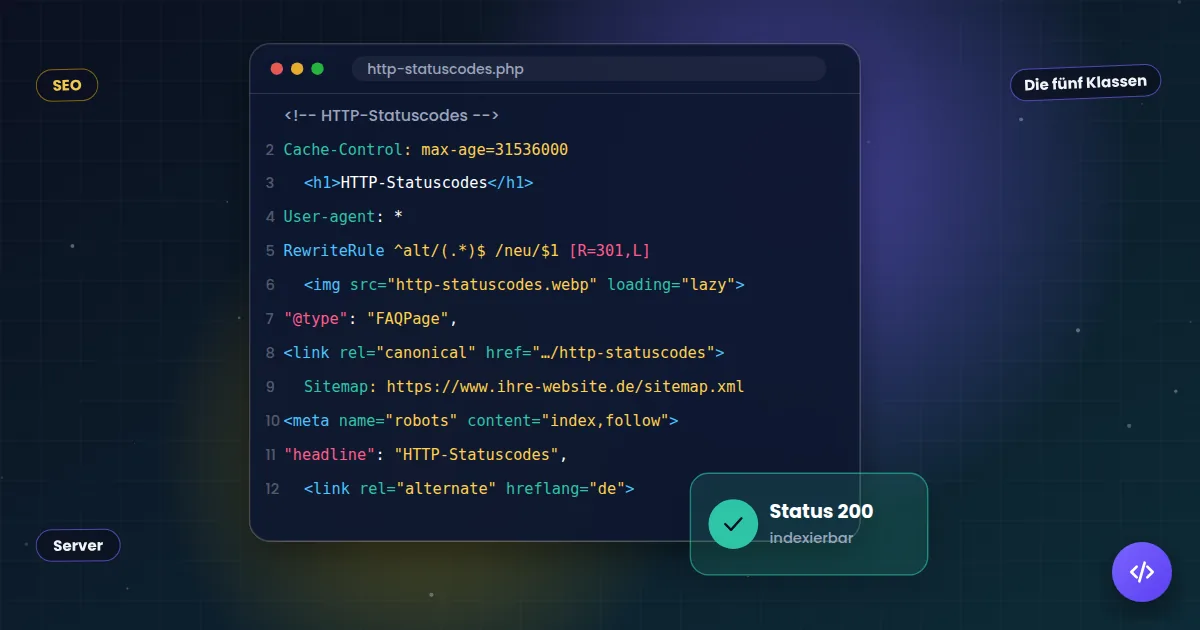Click the User-agent line

(x=343, y=217)
